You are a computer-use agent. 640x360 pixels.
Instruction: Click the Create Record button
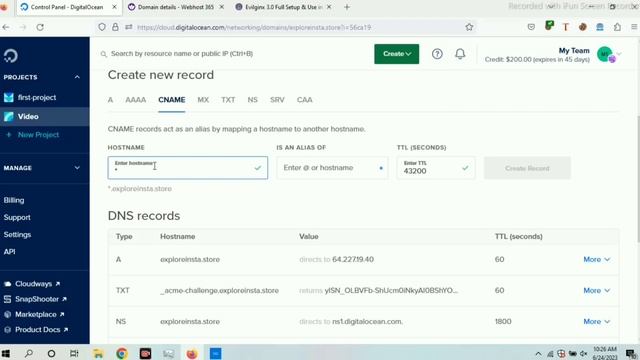[x=527, y=168]
